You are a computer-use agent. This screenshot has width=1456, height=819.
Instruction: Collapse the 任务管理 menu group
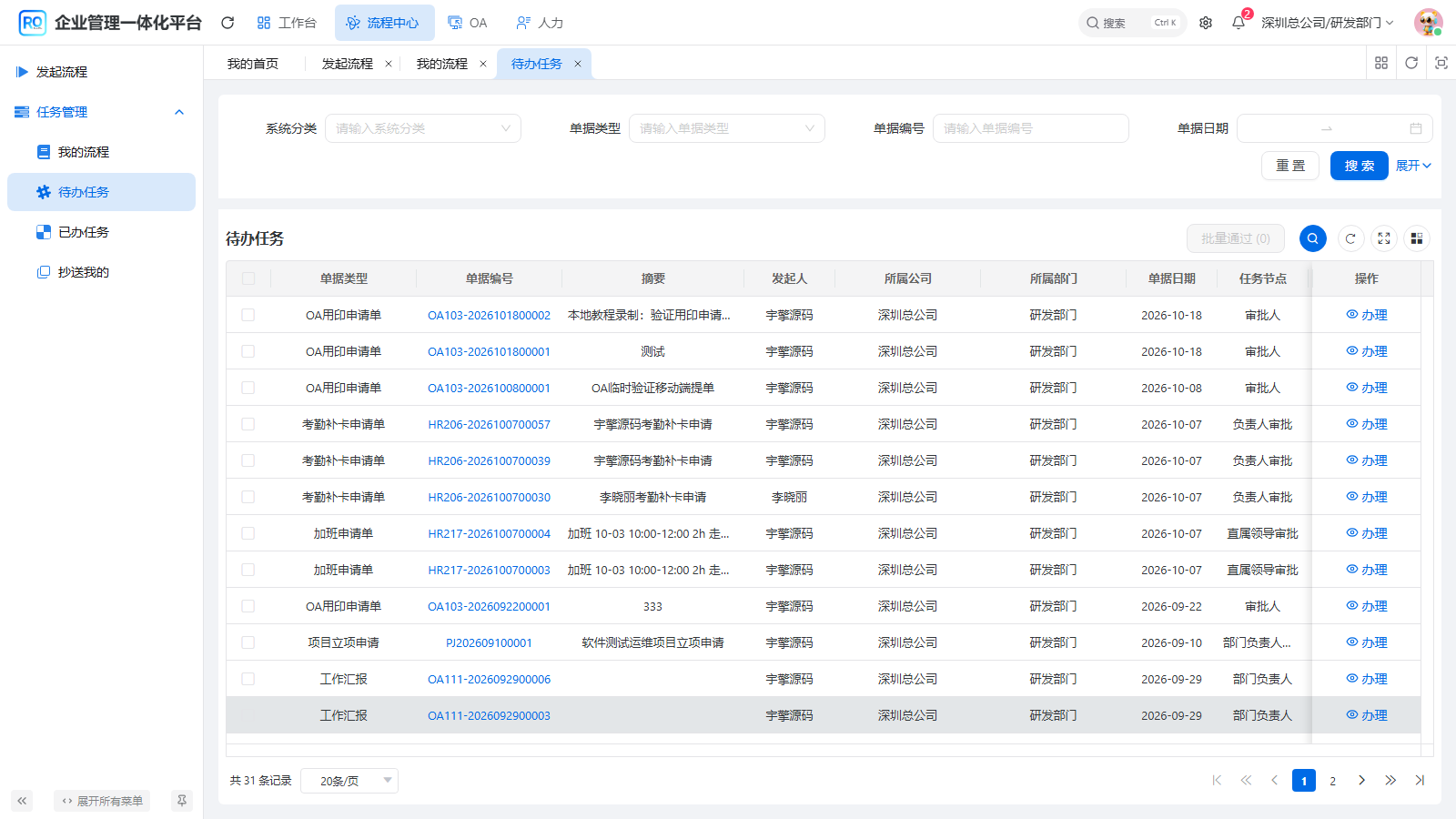[101, 112]
